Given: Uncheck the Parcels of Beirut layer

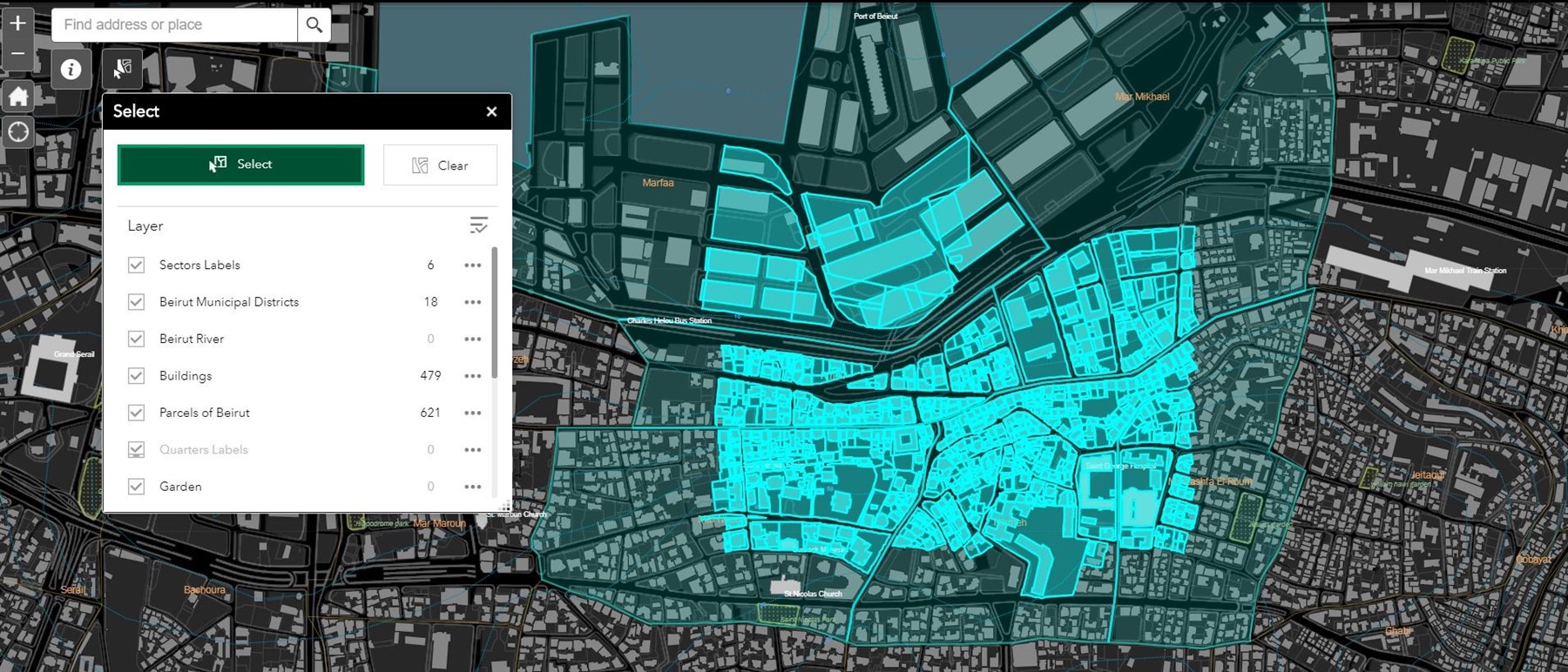Looking at the screenshot, I should [136, 413].
